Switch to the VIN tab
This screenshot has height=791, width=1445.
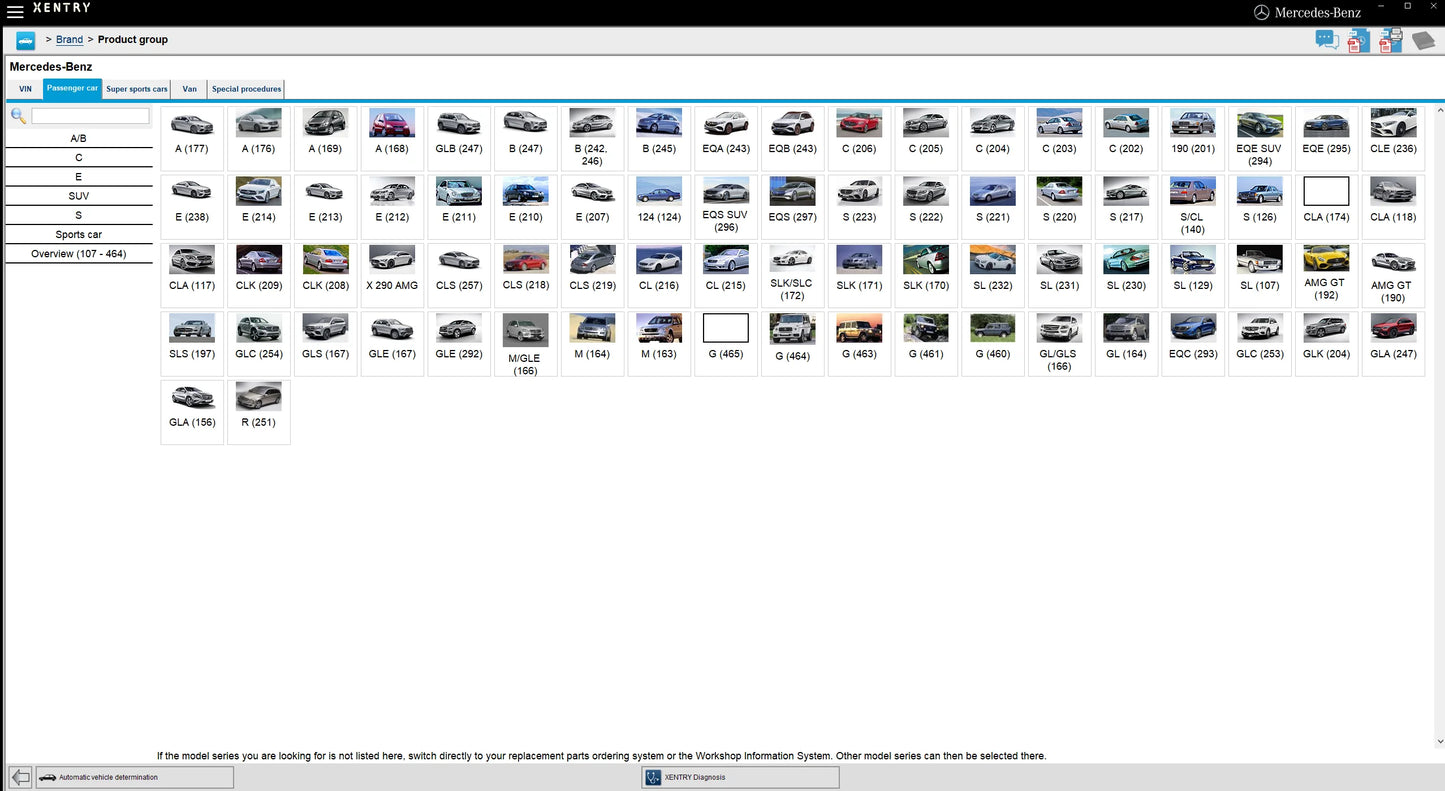[25, 89]
